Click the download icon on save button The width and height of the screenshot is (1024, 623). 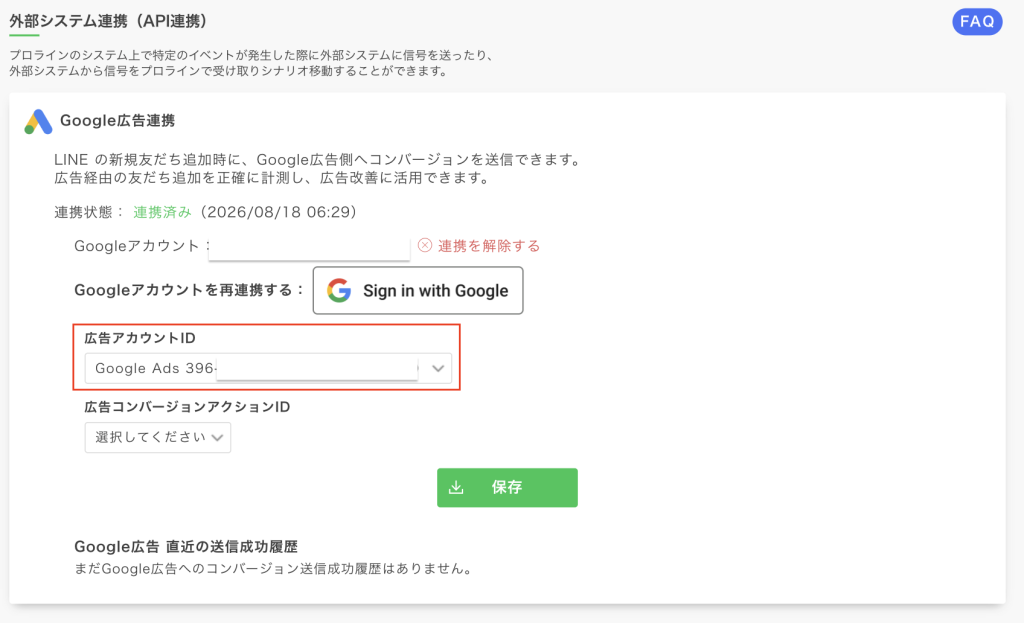[x=456, y=488]
